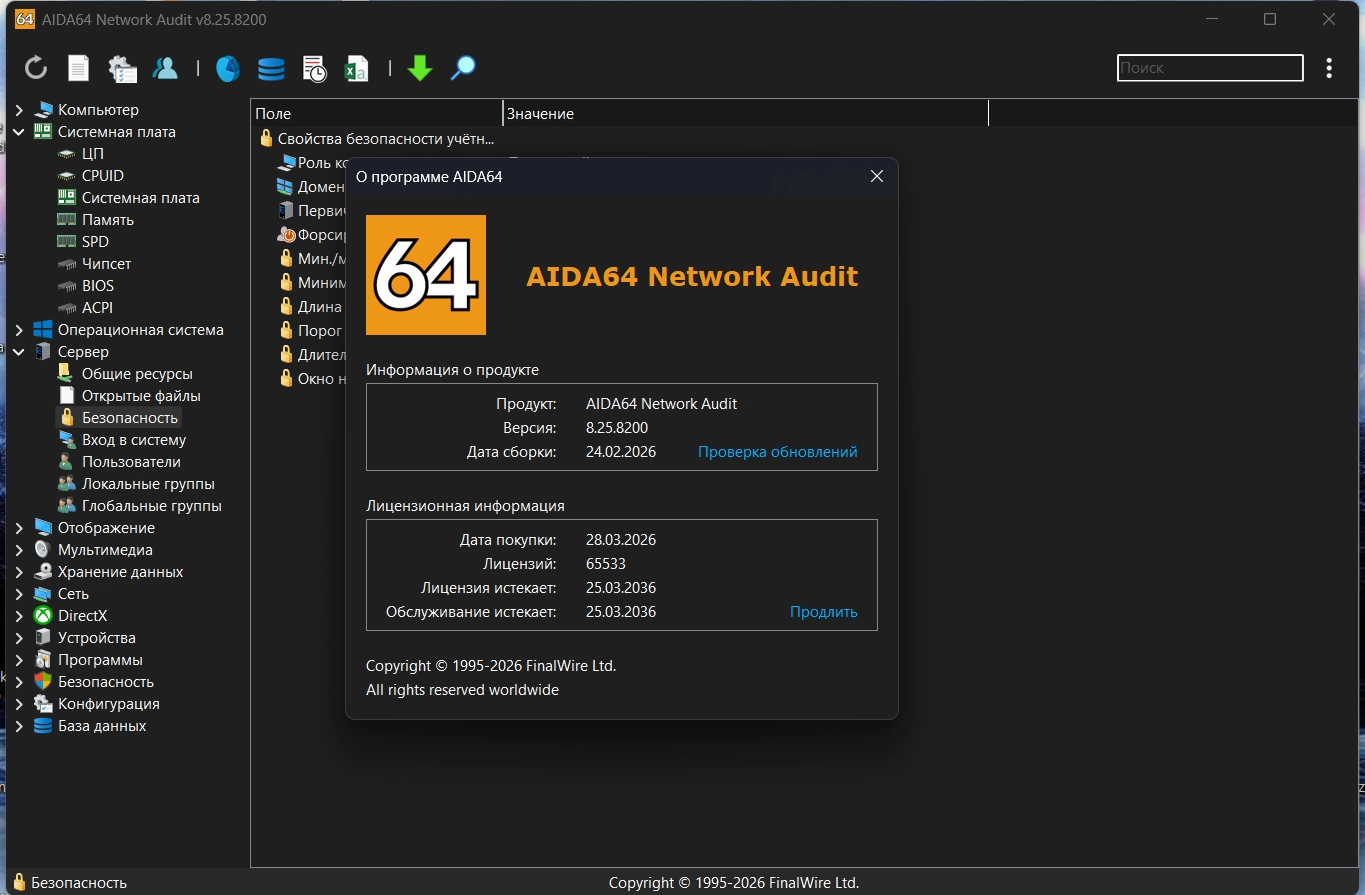The width and height of the screenshot is (1365, 895).
Task: Click the Поиск search input field
Action: (1209, 68)
